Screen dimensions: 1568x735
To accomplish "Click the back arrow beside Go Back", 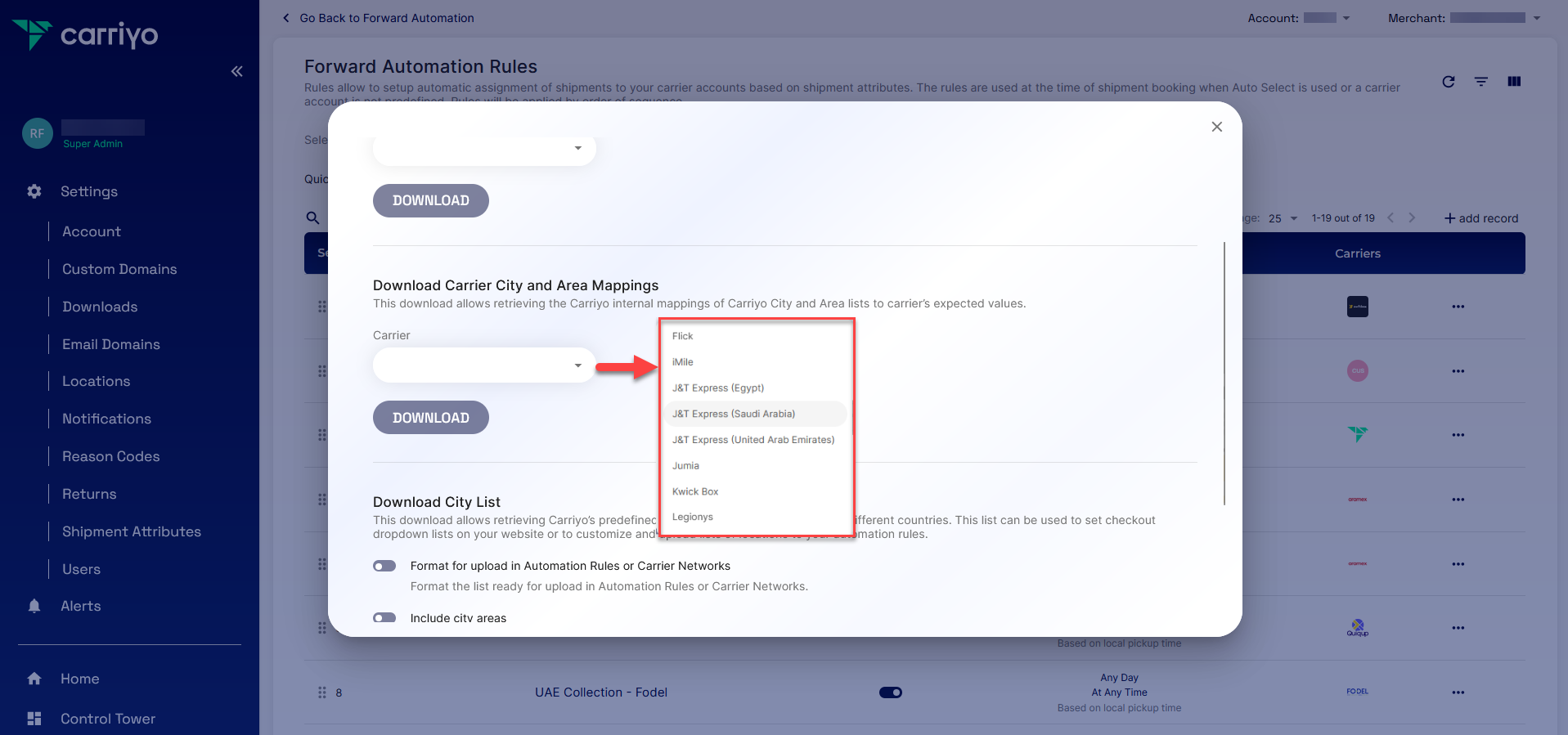I will click(285, 18).
